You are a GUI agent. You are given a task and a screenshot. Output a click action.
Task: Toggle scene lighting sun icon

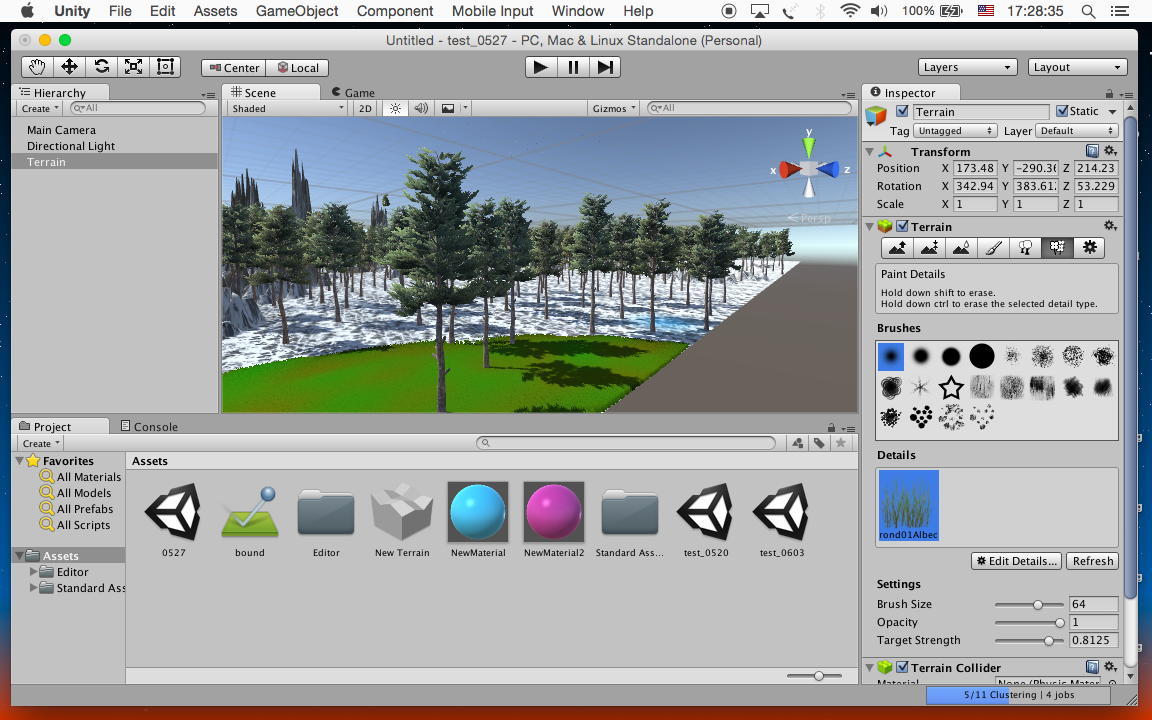[395, 108]
